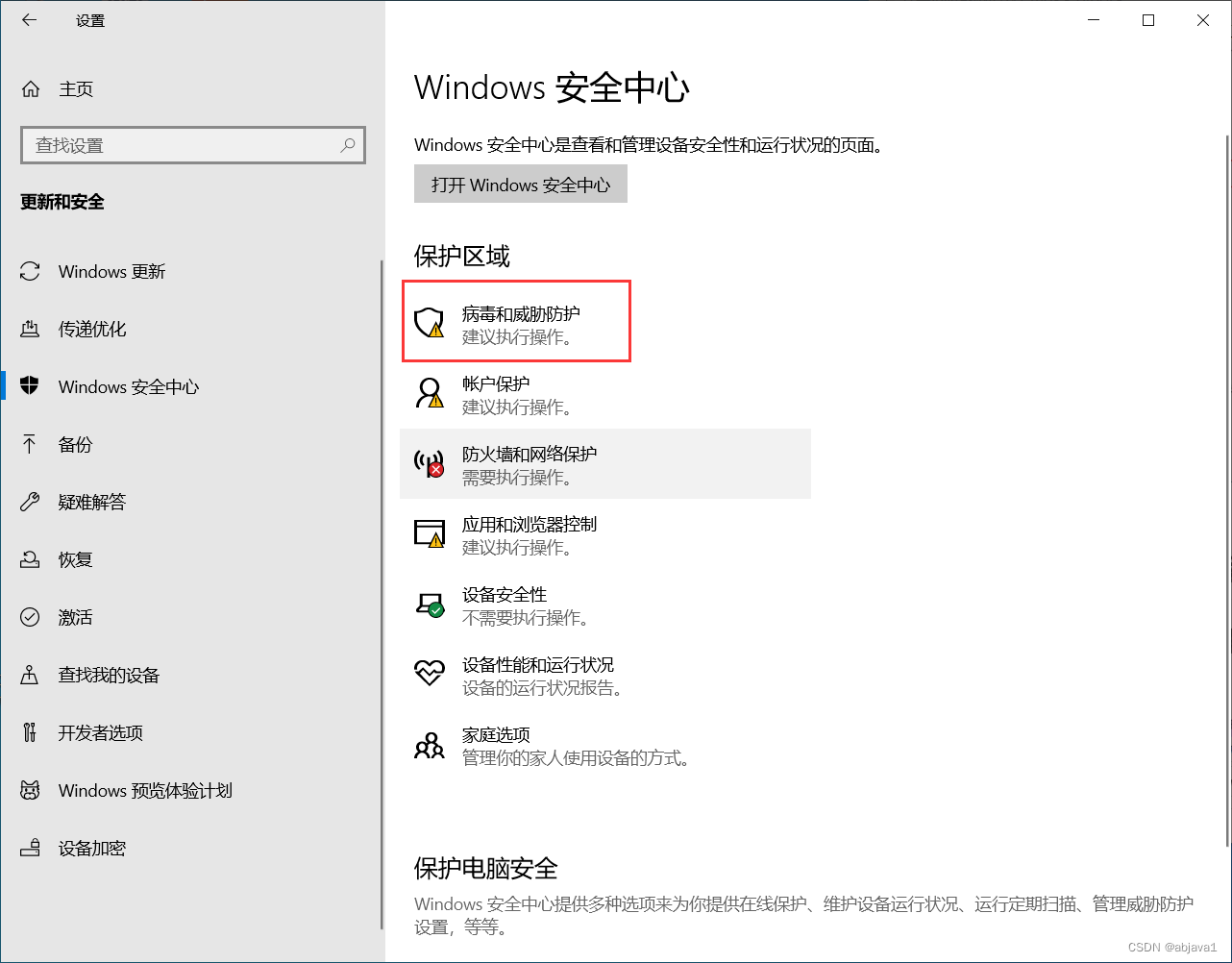
Task: Select the 设备加密 sidebar label
Action: pyautogui.click(x=92, y=849)
